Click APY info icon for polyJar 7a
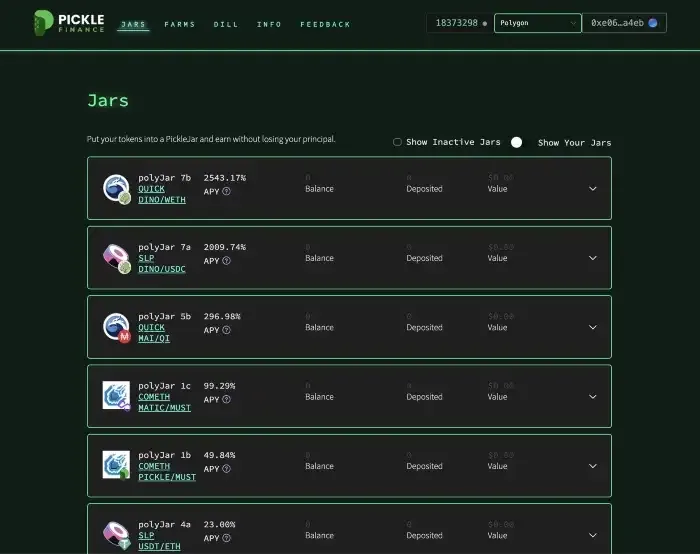The height and width of the screenshot is (554, 700). tap(226, 261)
